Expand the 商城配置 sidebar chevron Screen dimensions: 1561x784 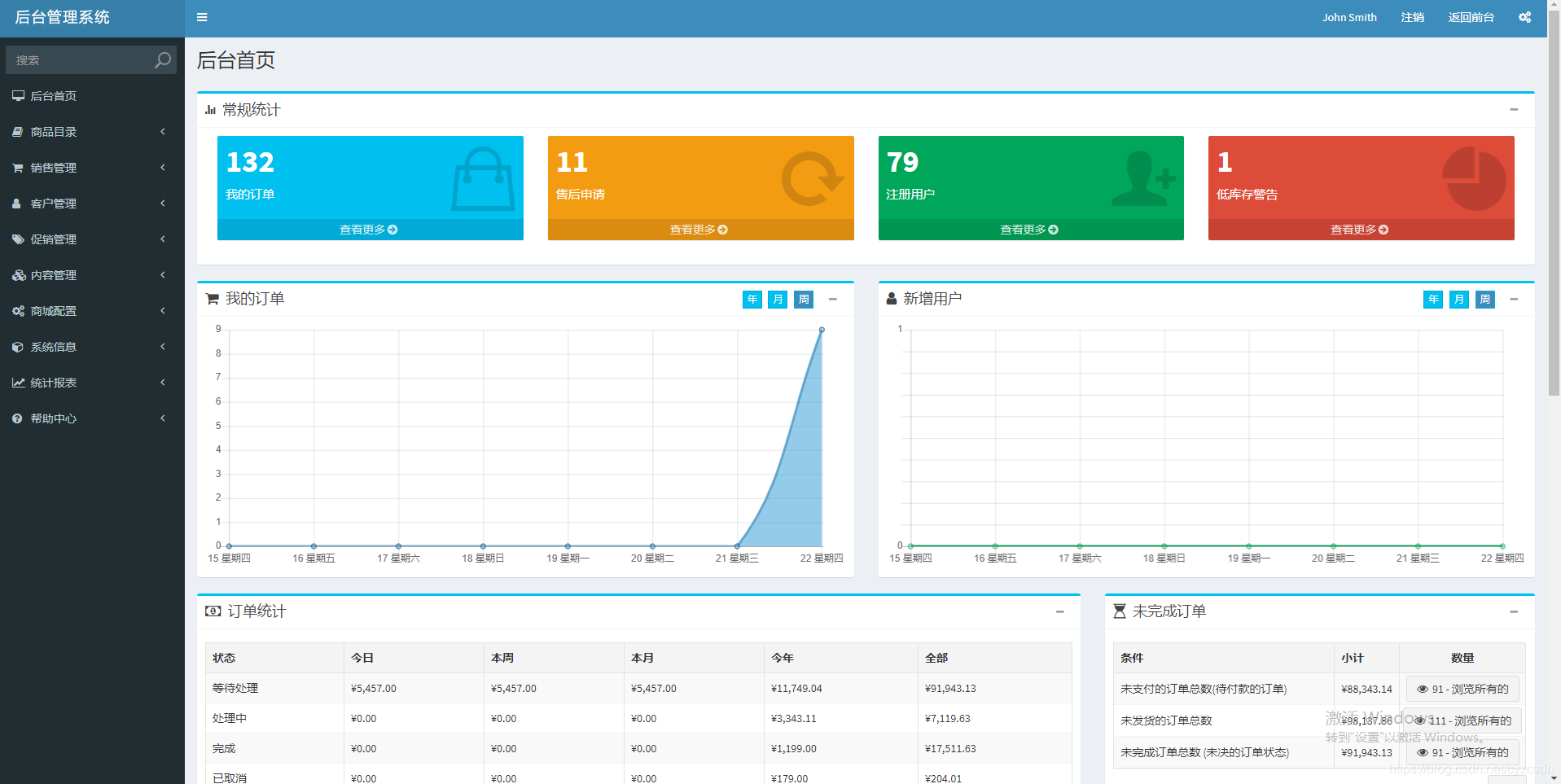[x=163, y=310]
